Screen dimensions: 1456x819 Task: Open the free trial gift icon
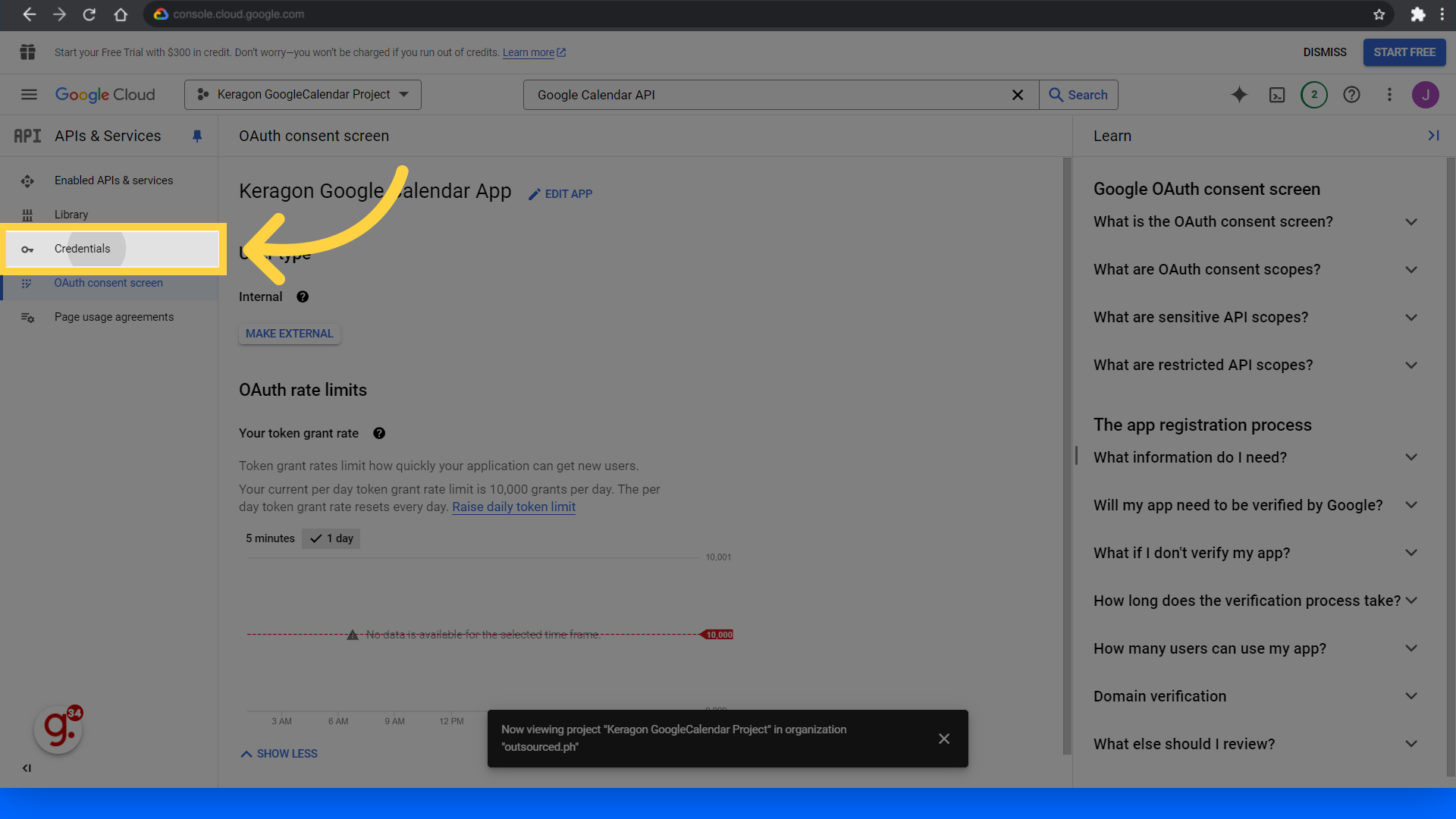pos(28,52)
